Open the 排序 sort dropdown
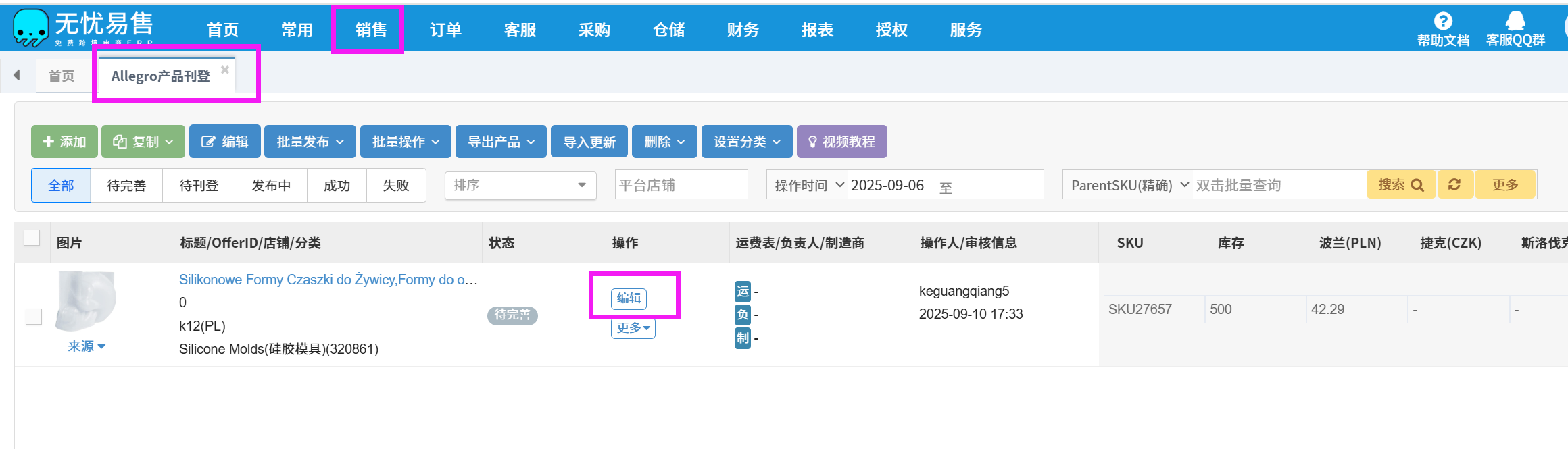 [x=520, y=185]
